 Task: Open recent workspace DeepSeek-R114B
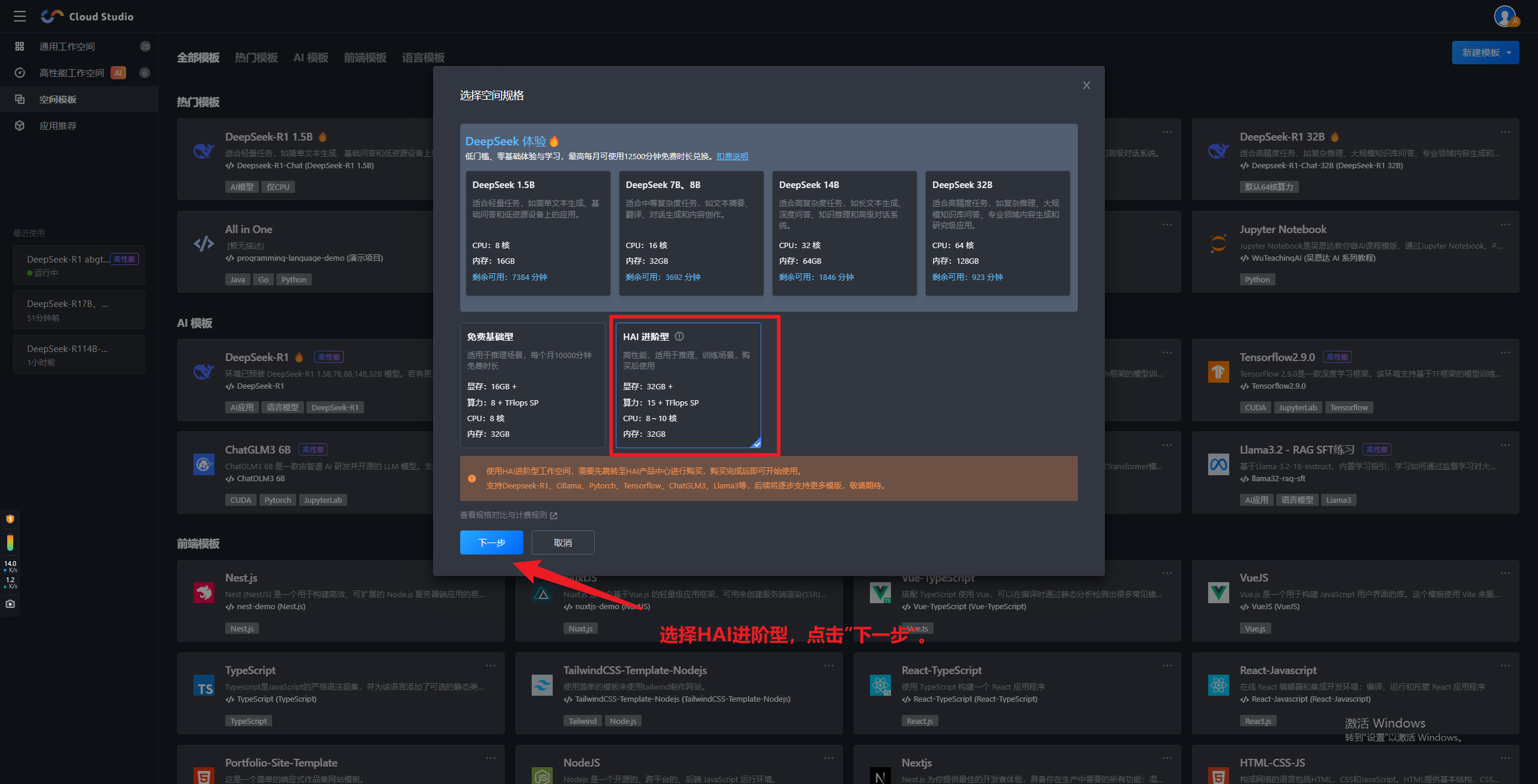tap(79, 354)
